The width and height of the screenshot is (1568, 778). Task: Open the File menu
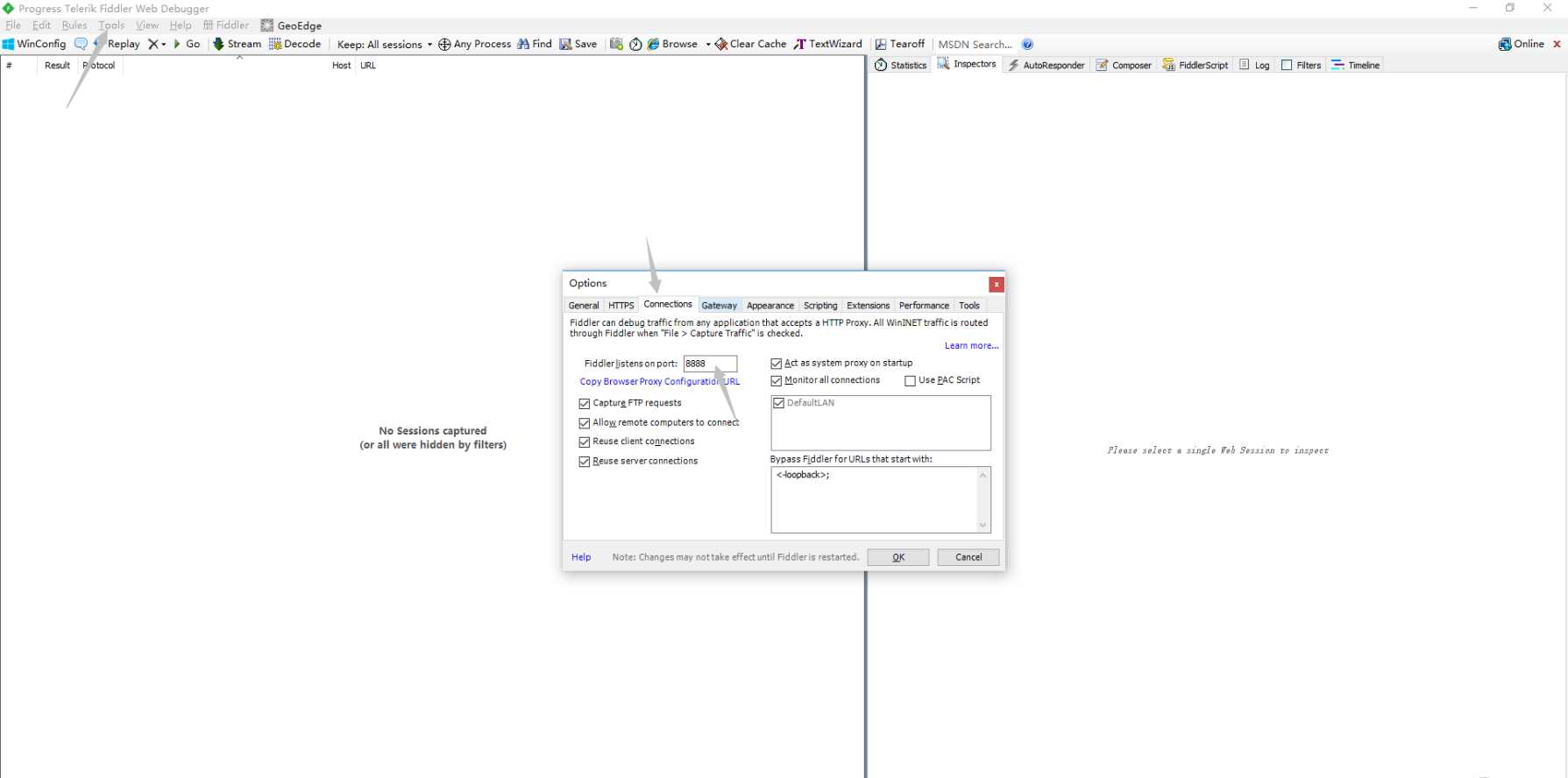13,25
